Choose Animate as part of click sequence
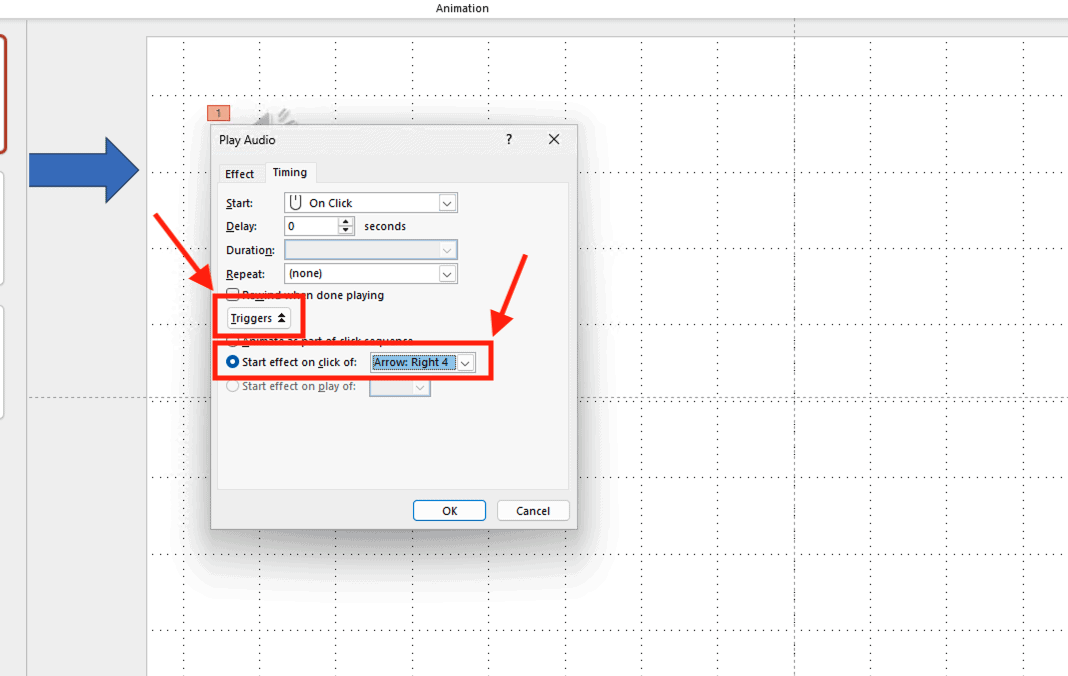1068x676 pixels. pyautogui.click(x=232, y=339)
